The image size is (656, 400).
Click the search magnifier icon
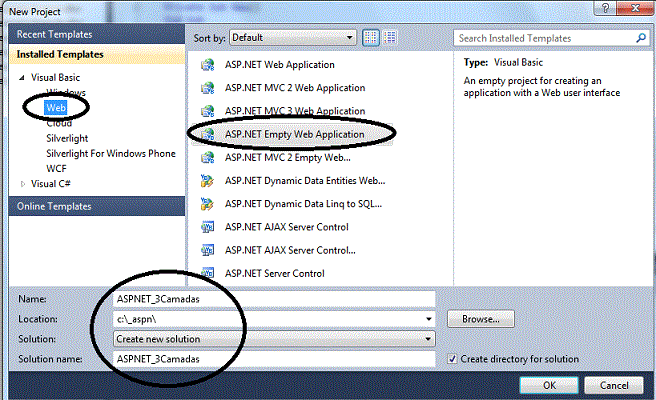pyautogui.click(x=641, y=38)
